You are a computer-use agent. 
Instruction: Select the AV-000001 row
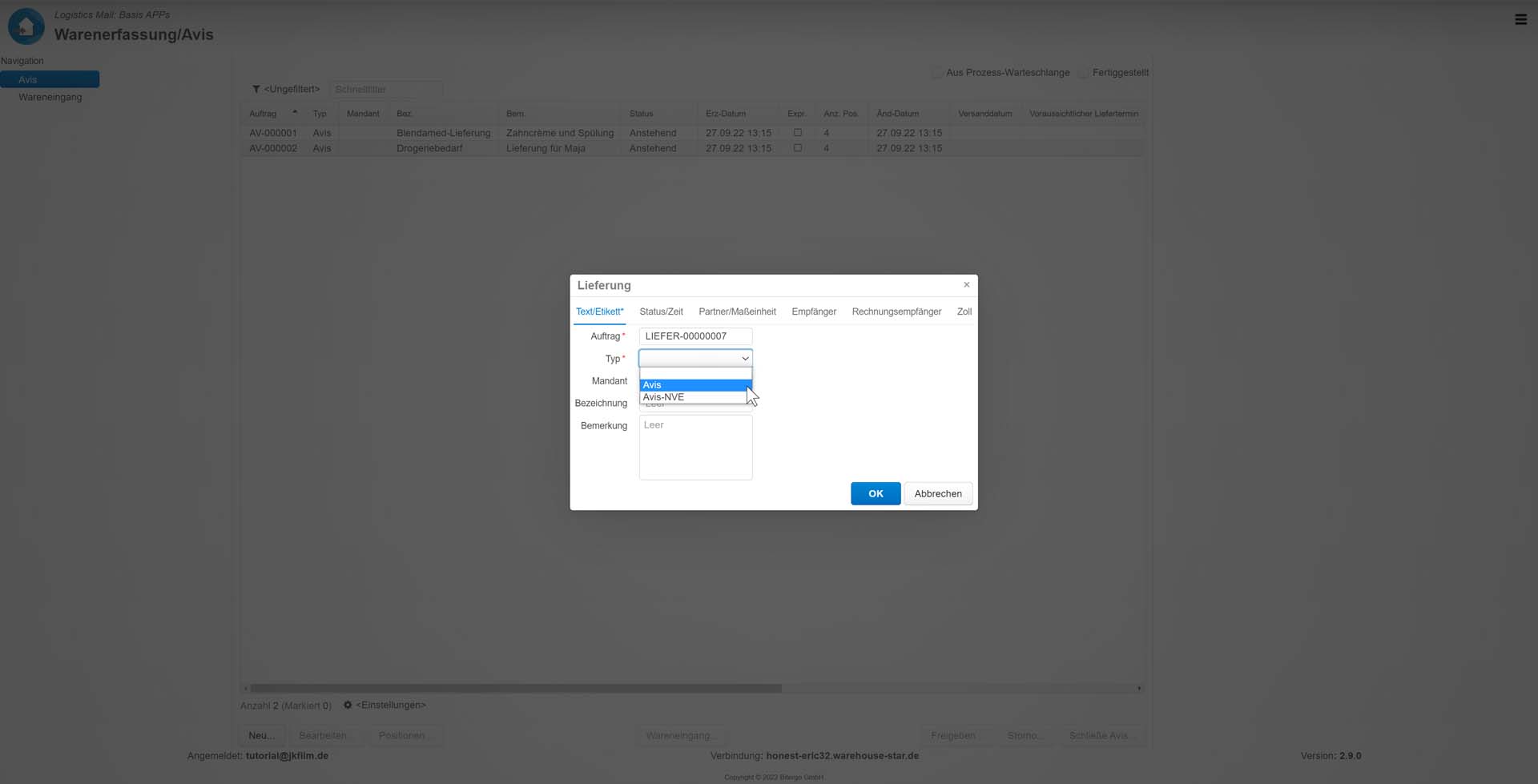tap(693, 133)
